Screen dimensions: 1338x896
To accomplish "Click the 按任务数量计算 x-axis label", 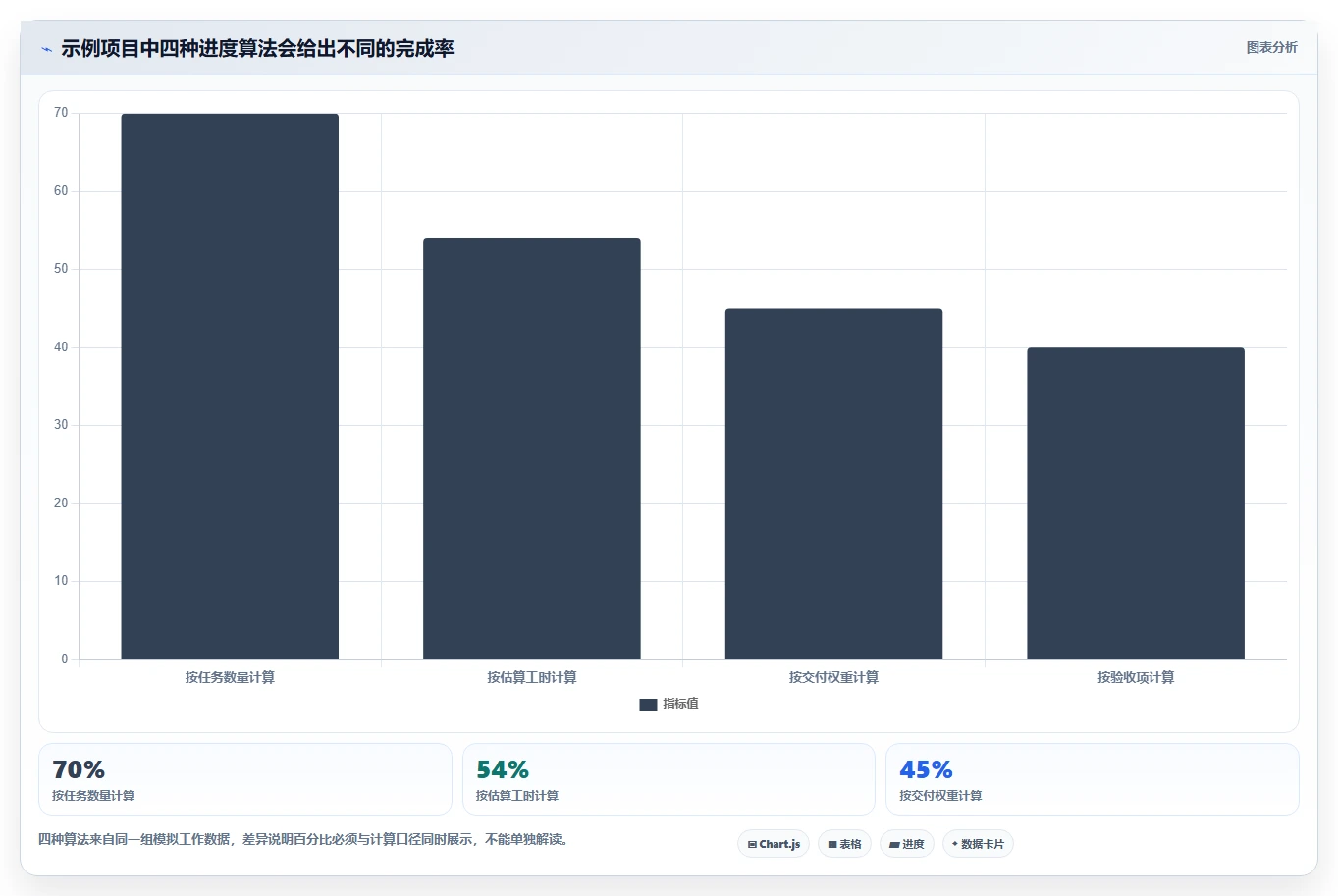I will 230,678.
